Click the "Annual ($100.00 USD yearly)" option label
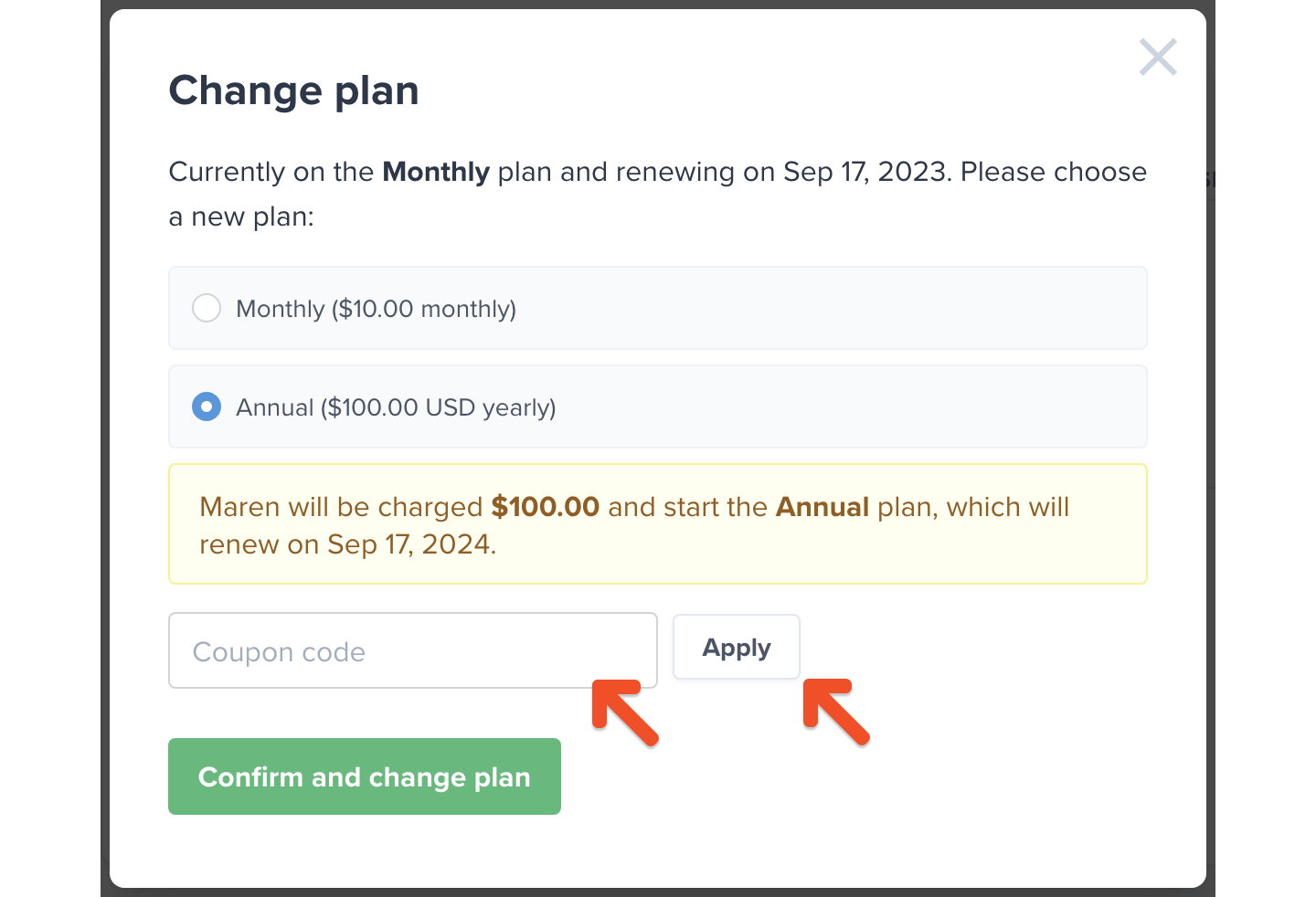Screen dimensions: 1316x897 [x=396, y=407]
